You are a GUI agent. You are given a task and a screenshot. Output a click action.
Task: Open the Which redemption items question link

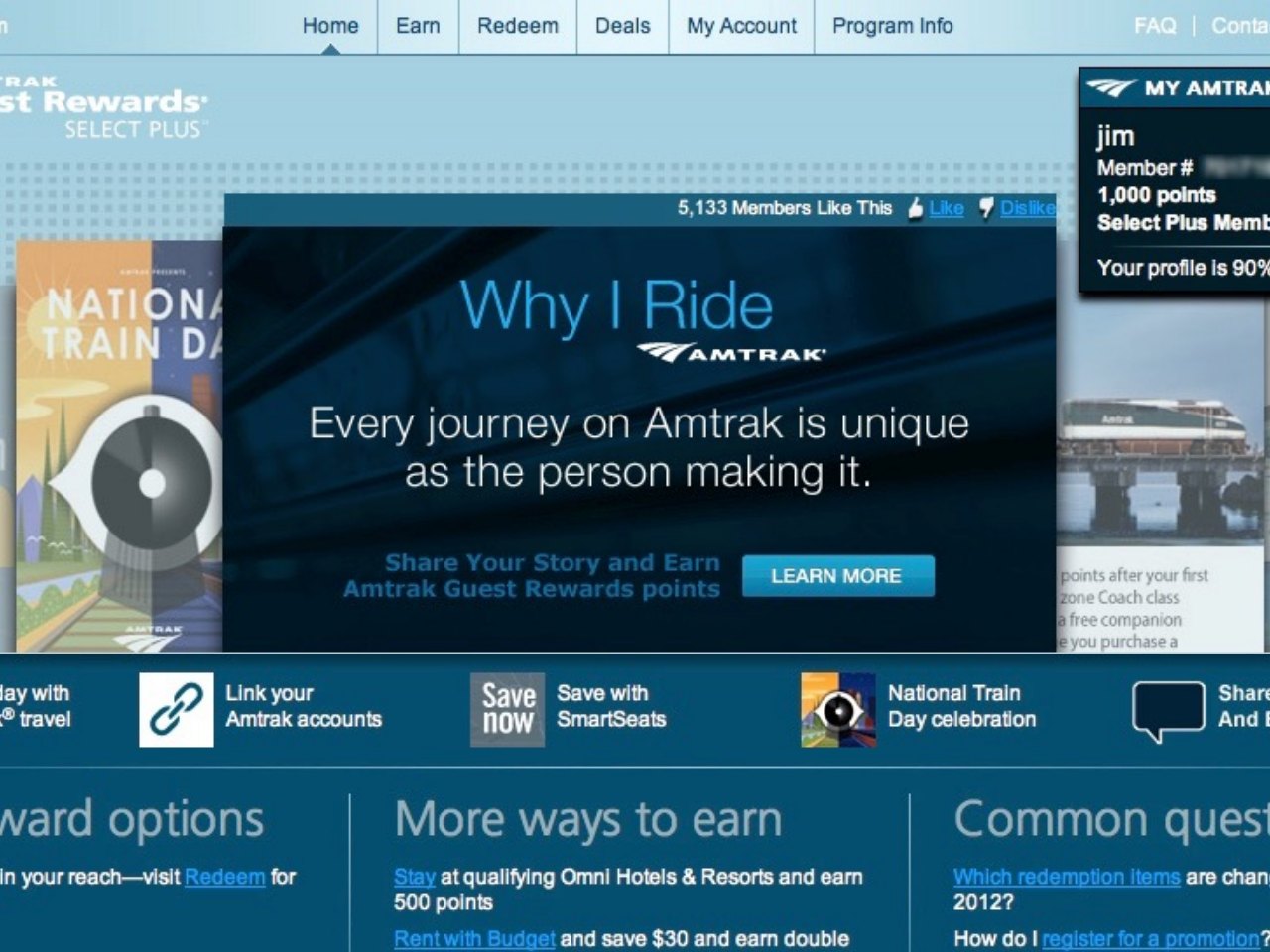1067,877
